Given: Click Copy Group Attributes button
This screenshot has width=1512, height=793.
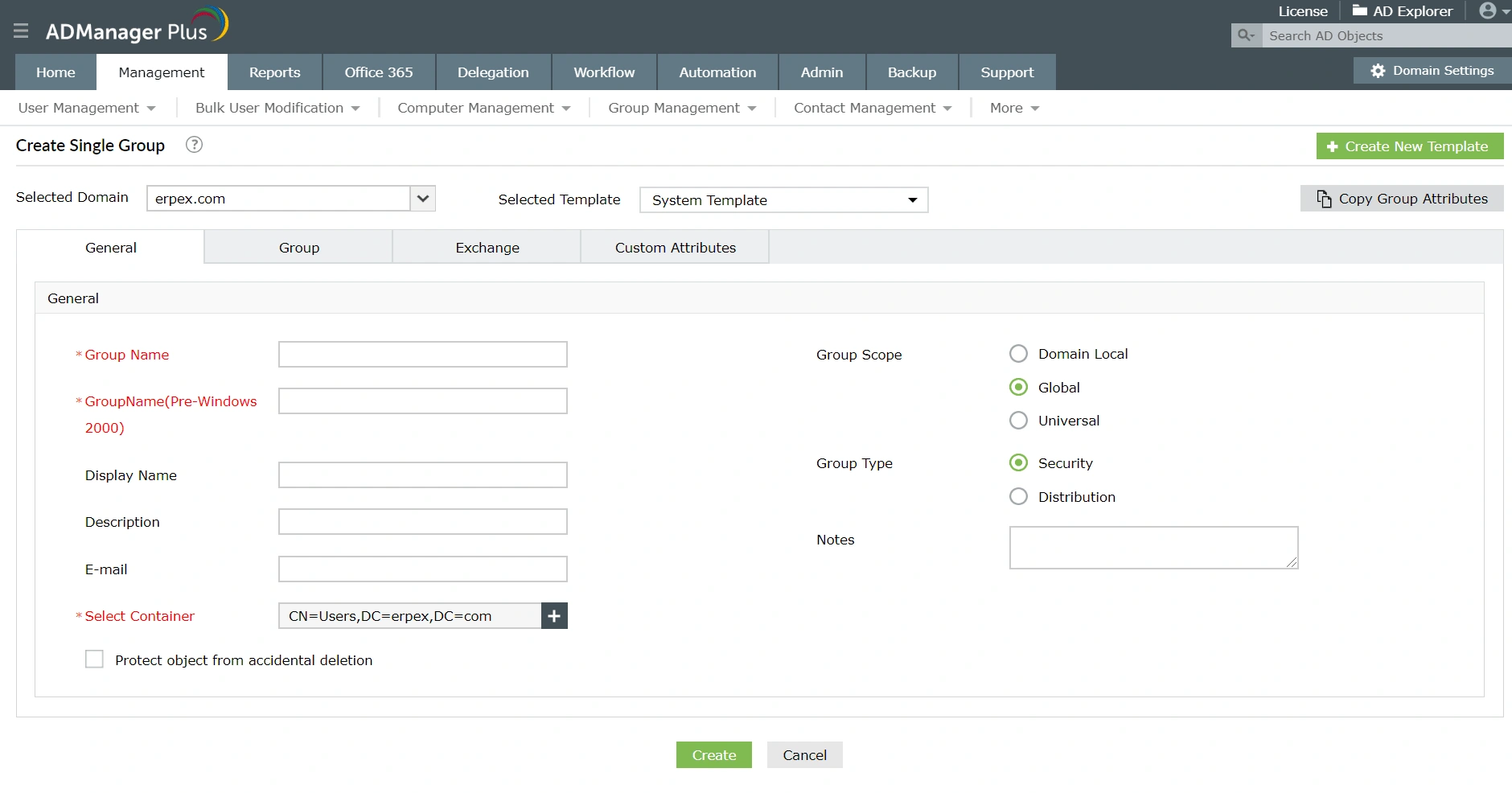Looking at the screenshot, I should [x=1402, y=199].
